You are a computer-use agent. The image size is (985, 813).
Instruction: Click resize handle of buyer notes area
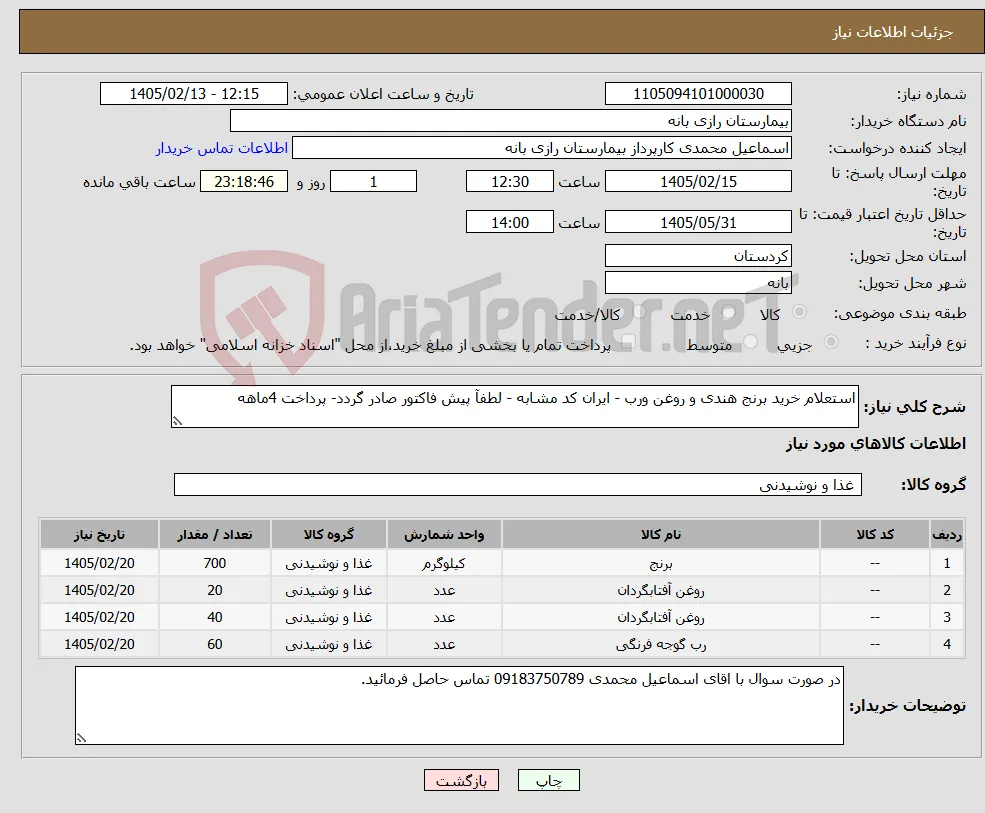pos(81,738)
